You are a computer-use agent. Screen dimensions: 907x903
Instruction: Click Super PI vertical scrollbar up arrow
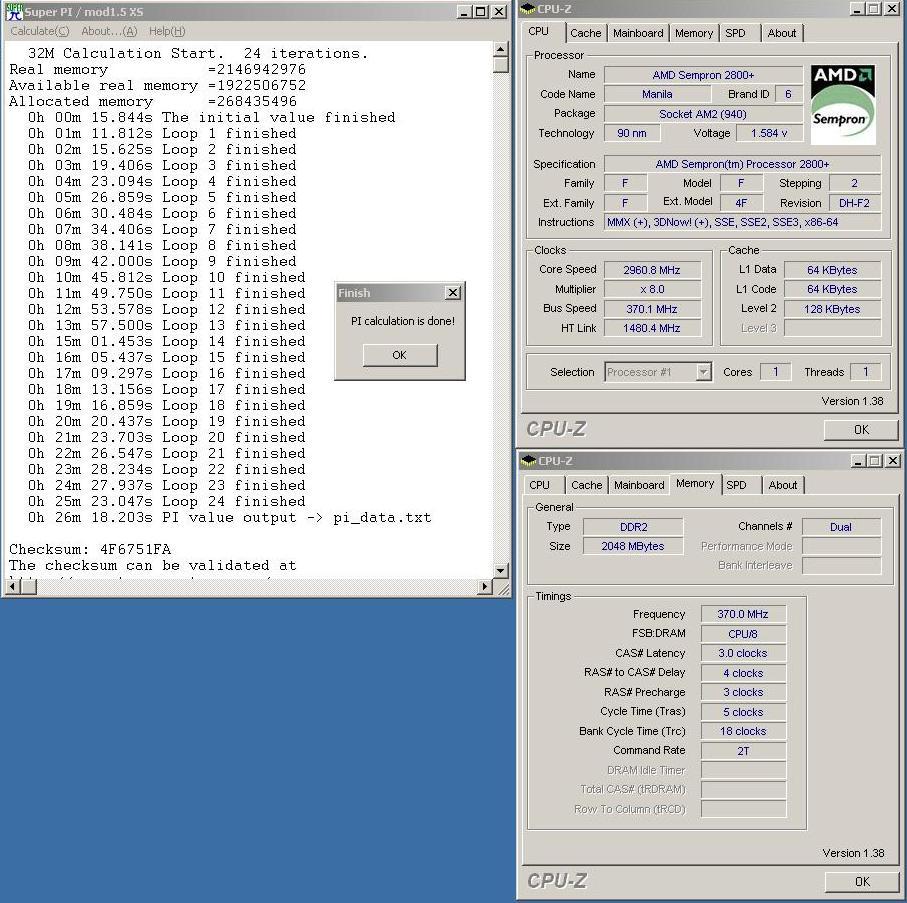pyautogui.click(x=501, y=50)
